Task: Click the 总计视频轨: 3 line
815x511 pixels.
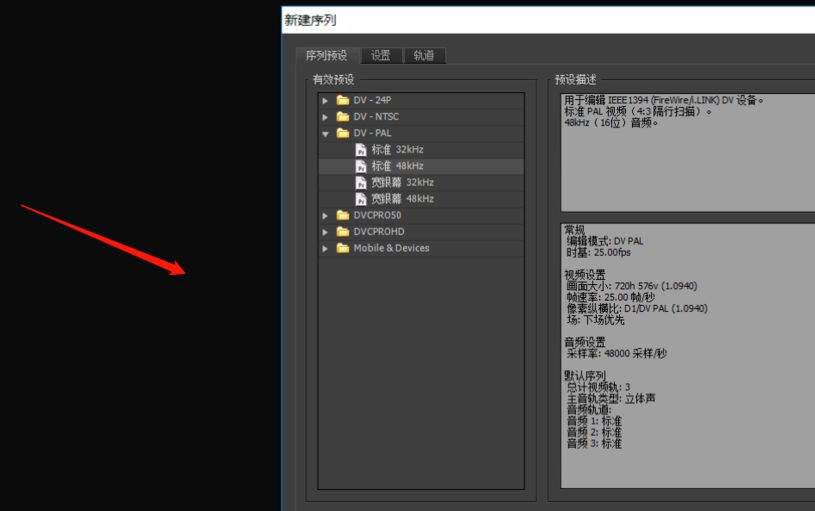Action: coord(598,387)
